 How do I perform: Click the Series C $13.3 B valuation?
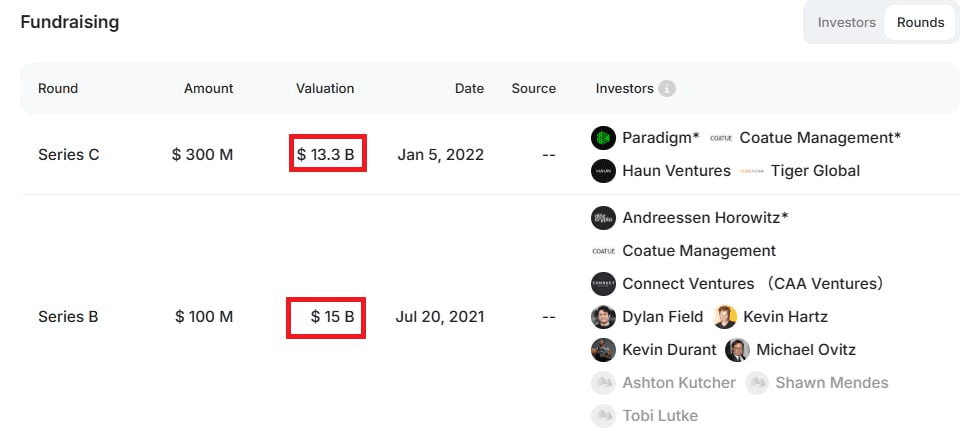(326, 155)
